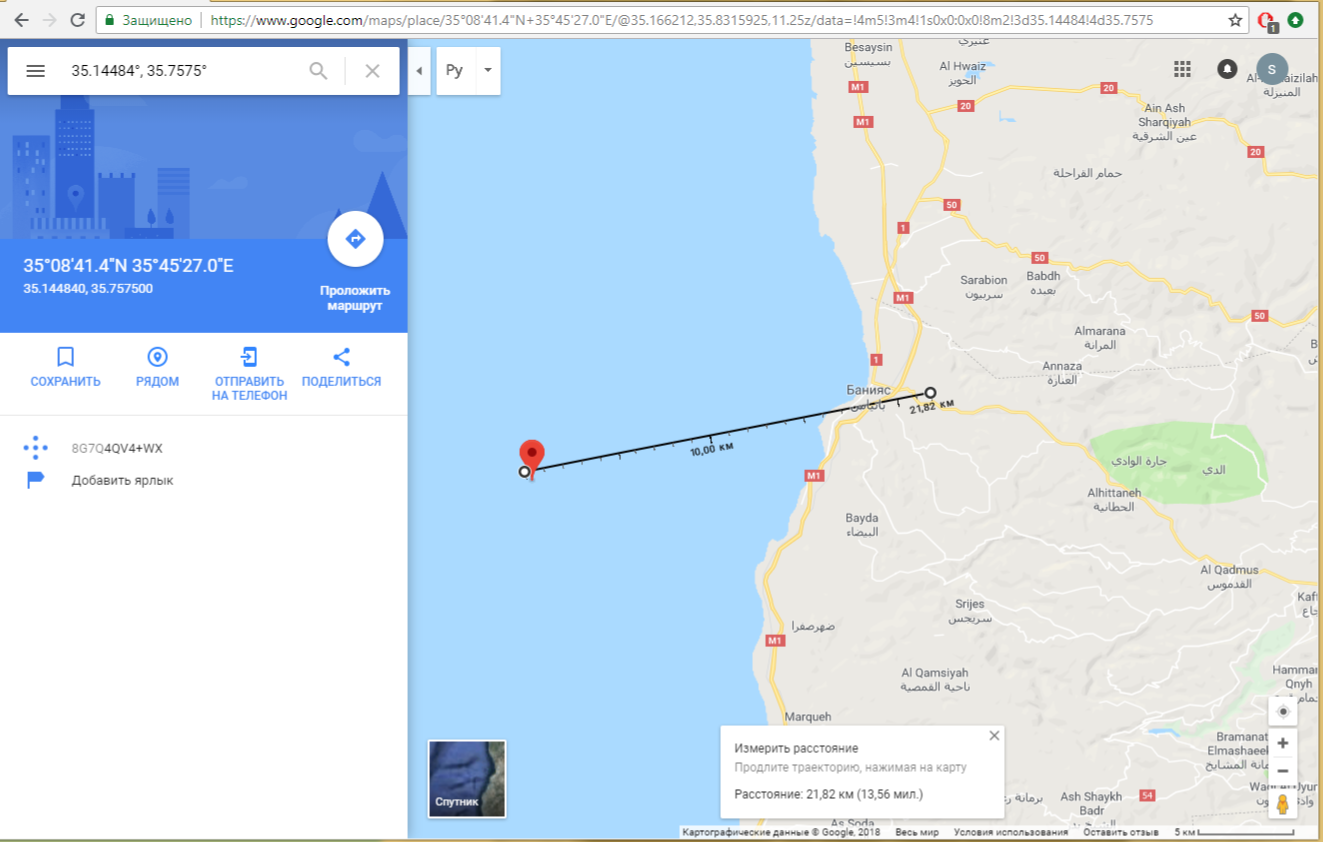Open the hamburger menu in search box
This screenshot has height=842, width=1323.
[35, 71]
